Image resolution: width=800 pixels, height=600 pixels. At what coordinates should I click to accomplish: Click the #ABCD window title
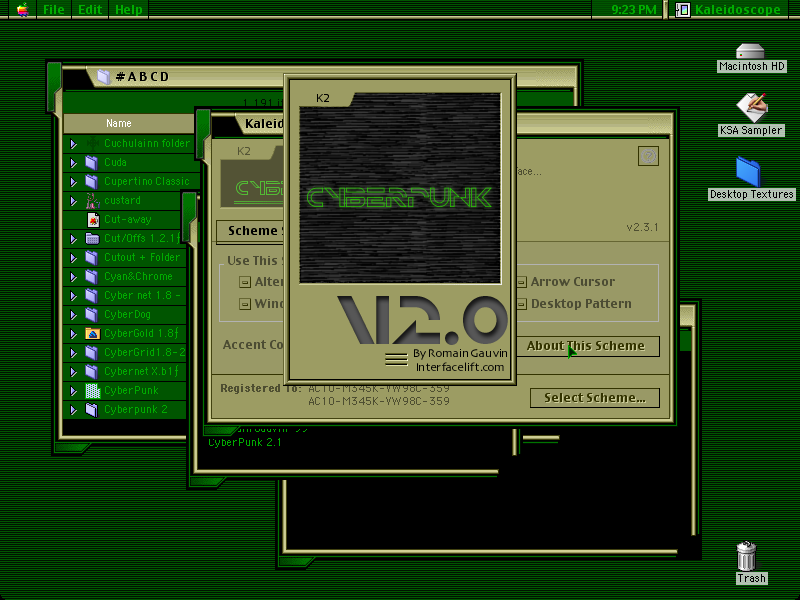pos(142,77)
